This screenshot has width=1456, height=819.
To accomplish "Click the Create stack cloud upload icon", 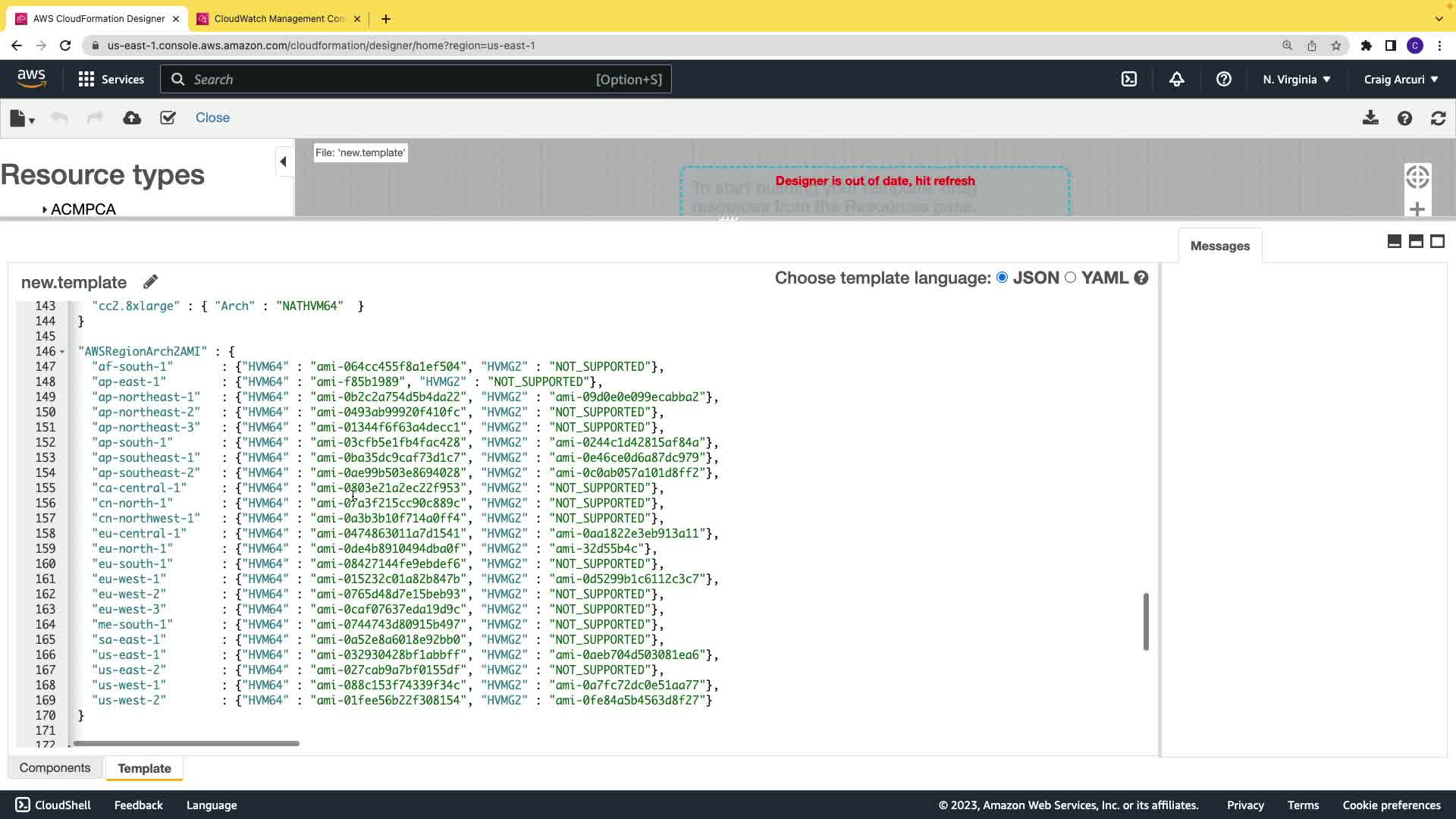I will [132, 118].
